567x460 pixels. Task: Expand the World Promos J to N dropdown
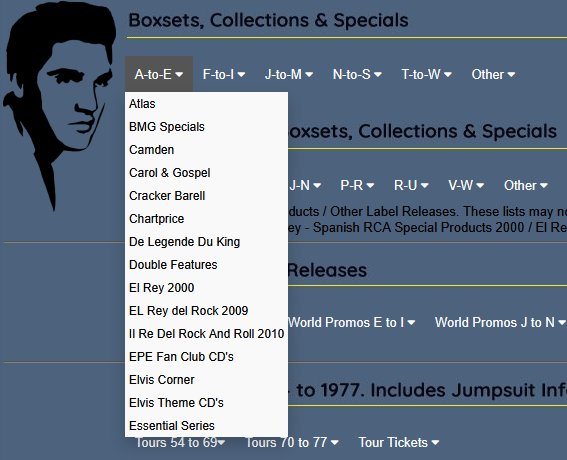(500, 322)
